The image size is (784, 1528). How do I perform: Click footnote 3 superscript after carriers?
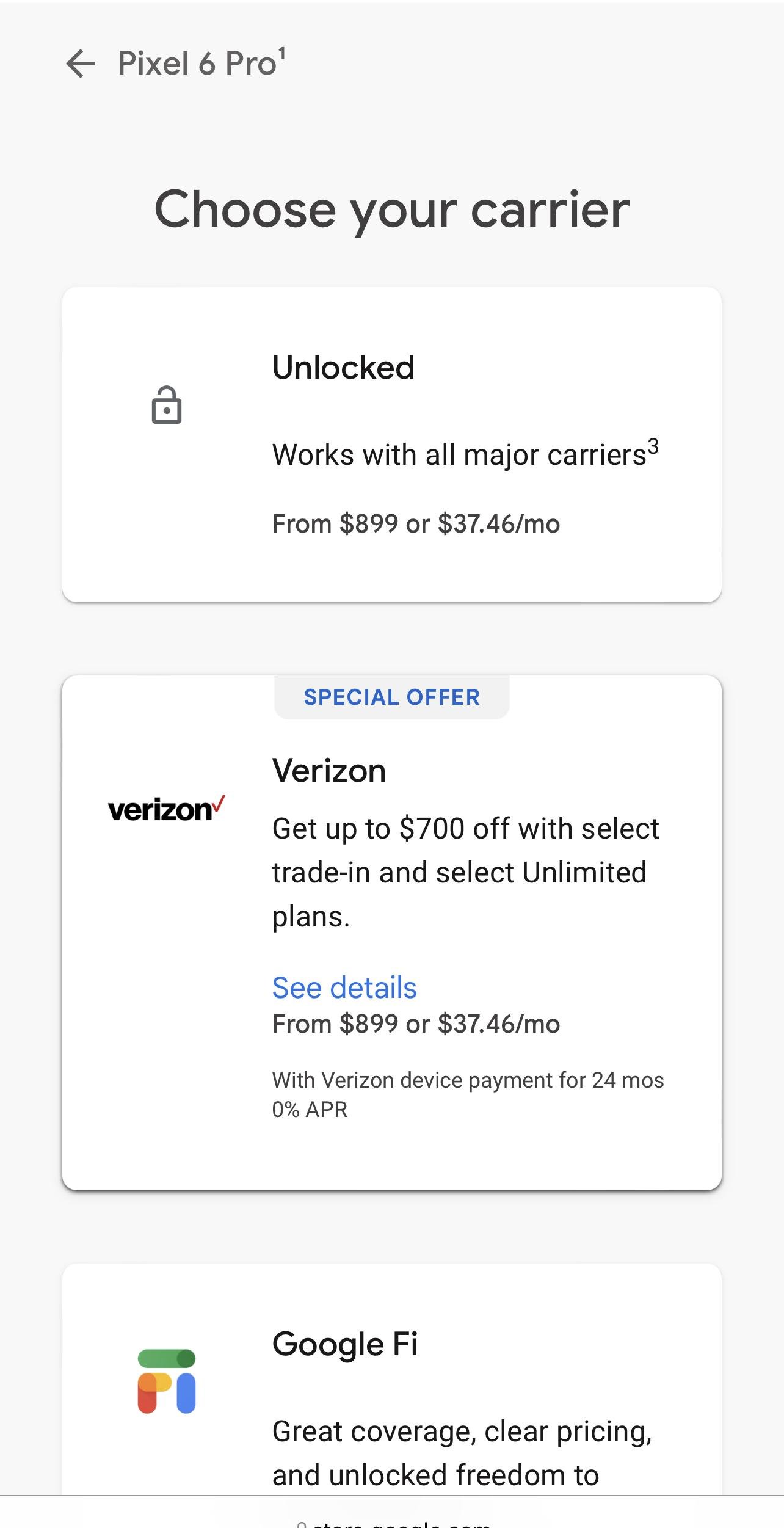coord(653,446)
